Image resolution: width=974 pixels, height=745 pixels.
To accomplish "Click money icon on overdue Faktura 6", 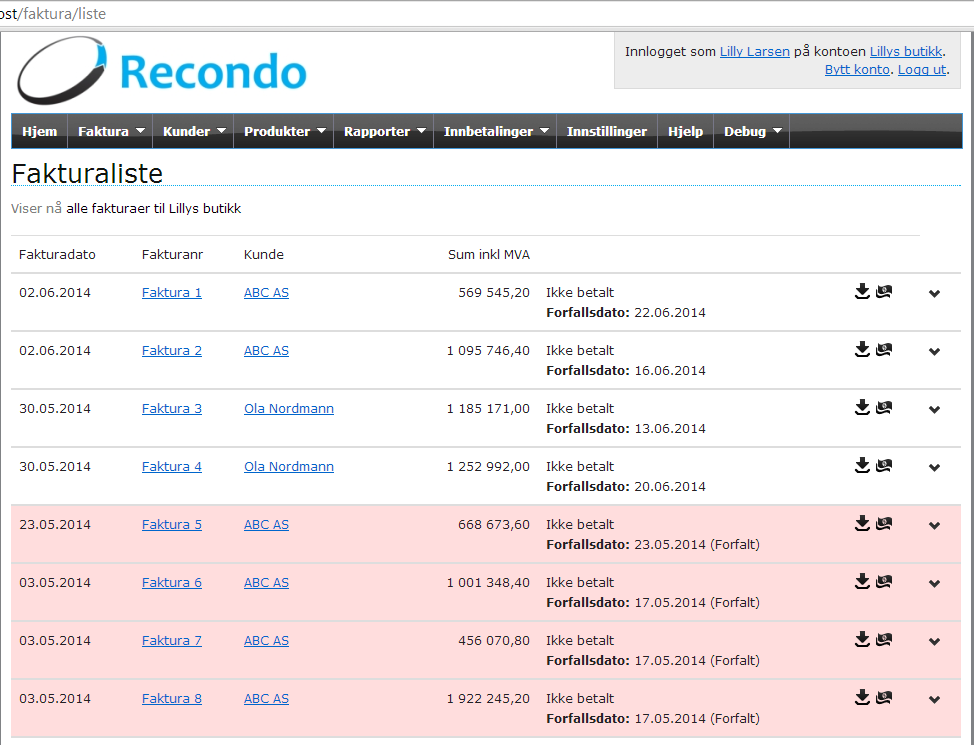I will (x=884, y=582).
